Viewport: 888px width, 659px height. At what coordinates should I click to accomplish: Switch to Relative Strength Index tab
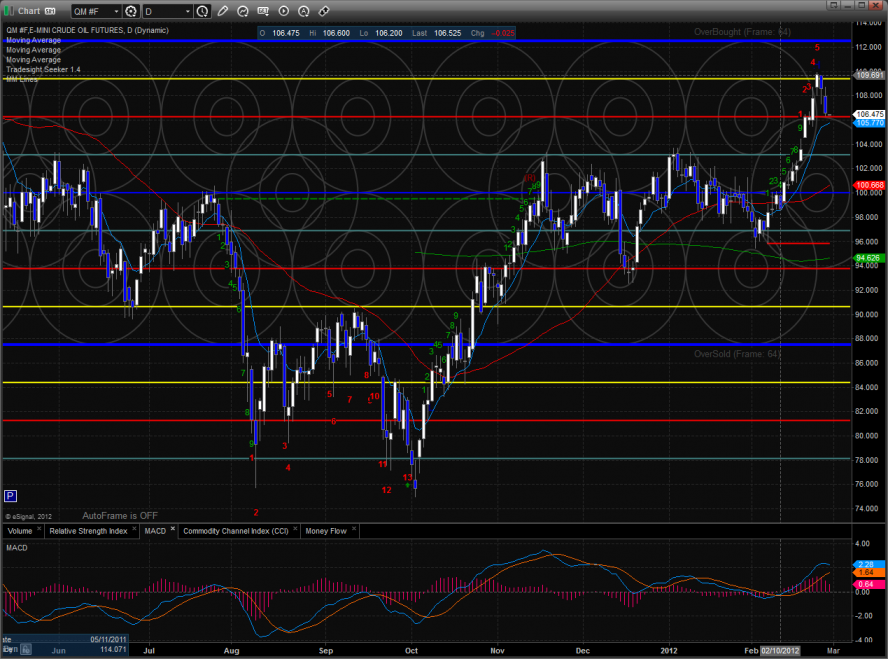click(88, 531)
